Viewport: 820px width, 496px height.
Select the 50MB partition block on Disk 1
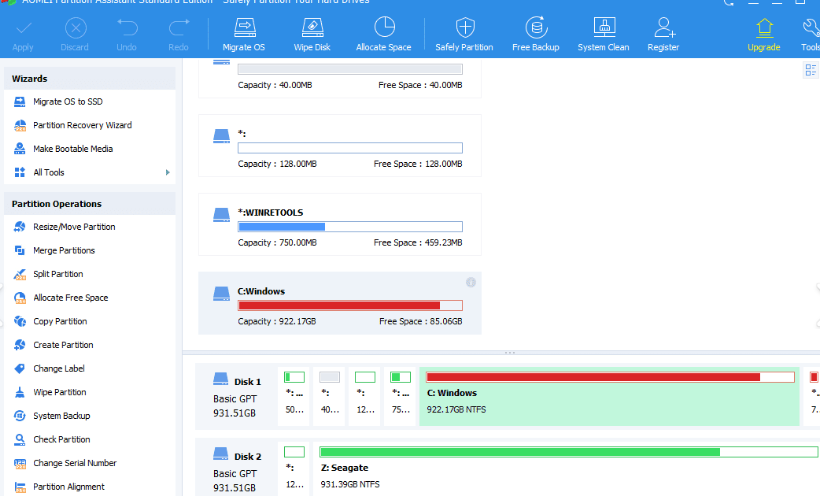pos(294,396)
